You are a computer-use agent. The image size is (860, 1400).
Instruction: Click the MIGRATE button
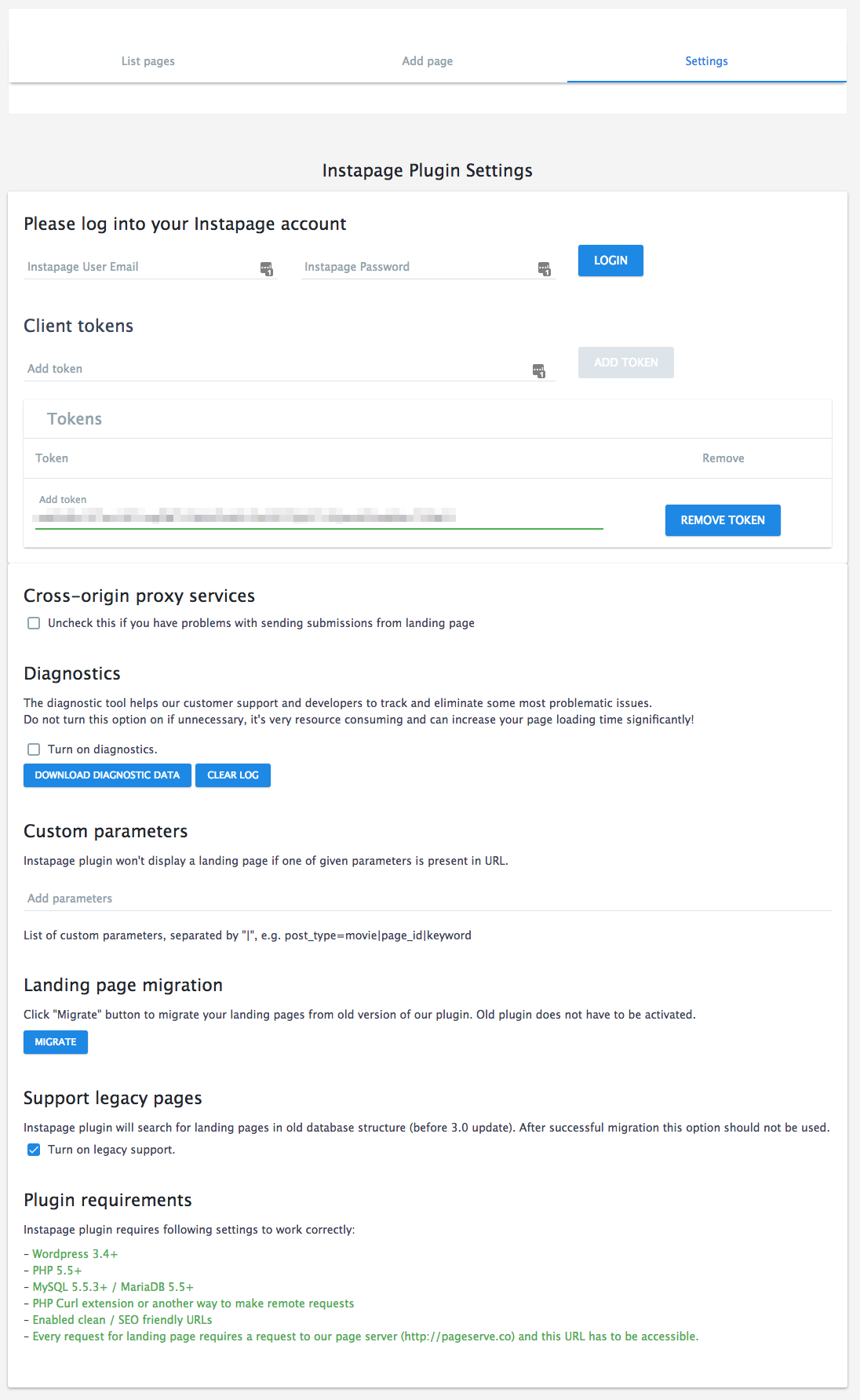coord(56,1042)
